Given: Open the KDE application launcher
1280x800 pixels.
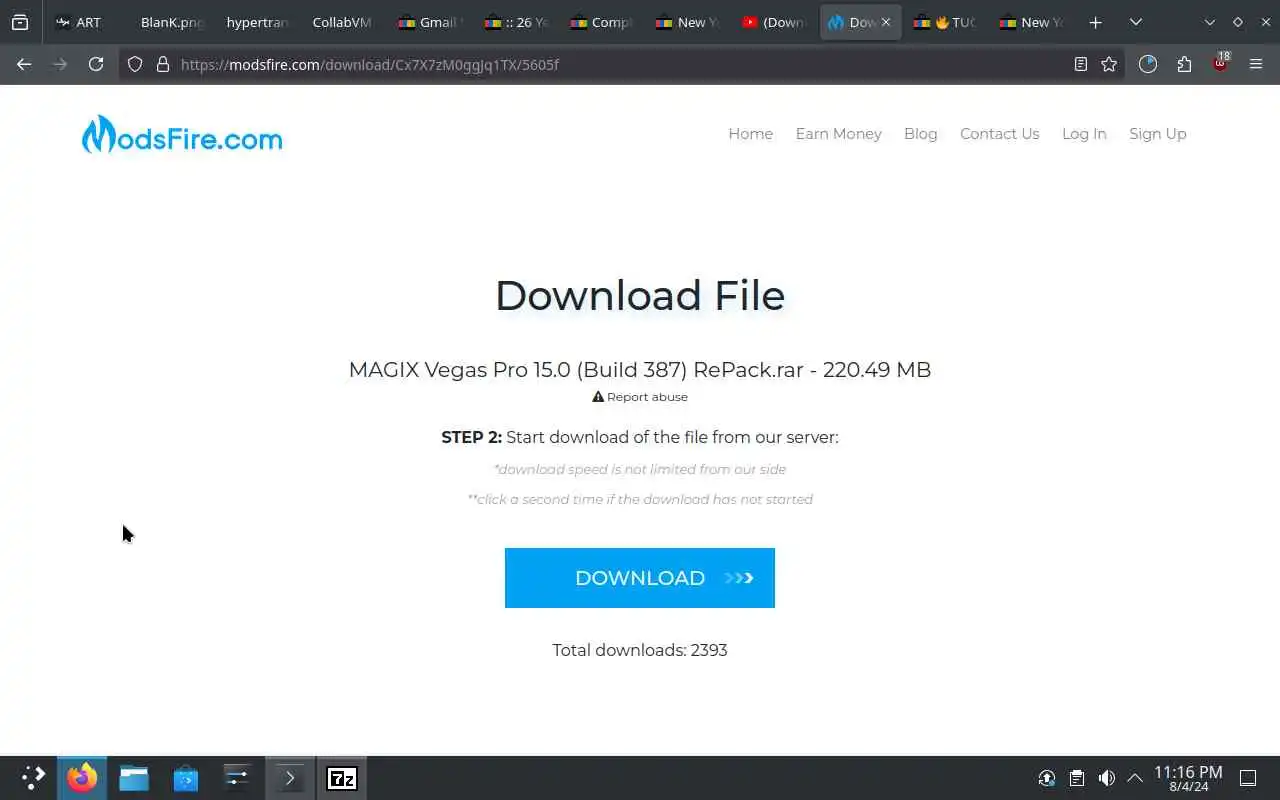Looking at the screenshot, I should [33, 778].
